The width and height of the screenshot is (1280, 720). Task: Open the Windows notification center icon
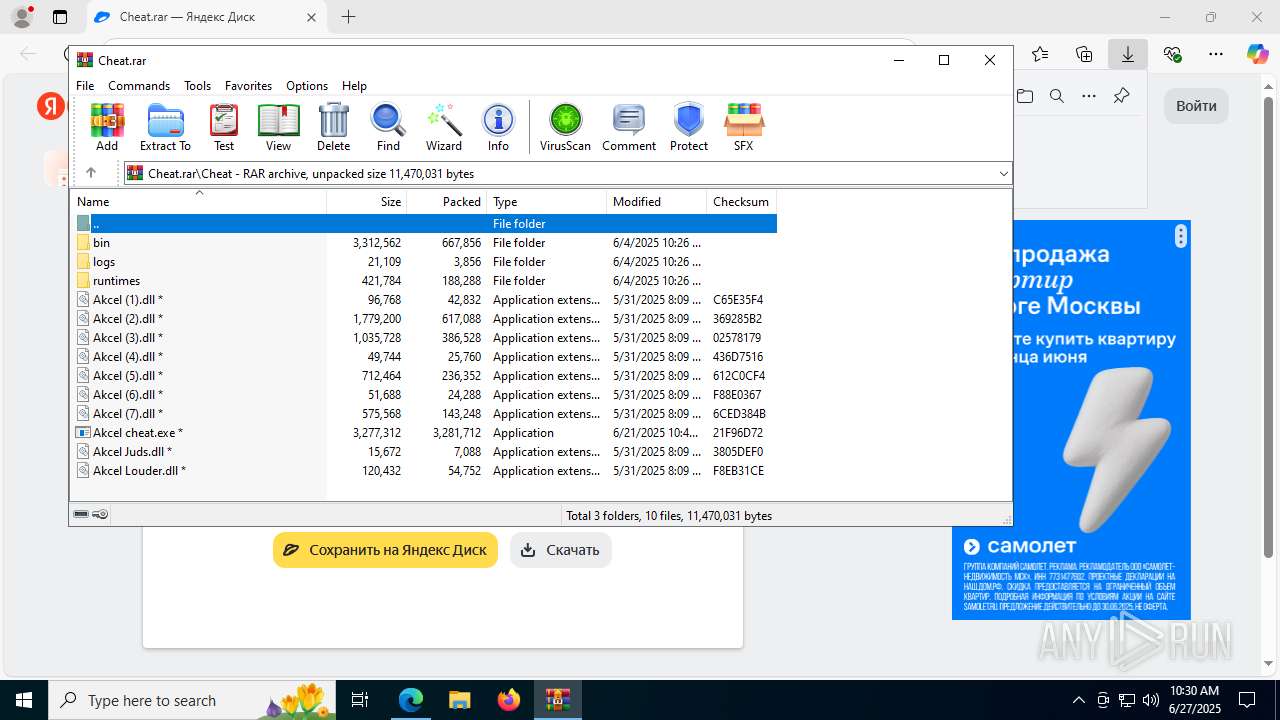[1247, 700]
